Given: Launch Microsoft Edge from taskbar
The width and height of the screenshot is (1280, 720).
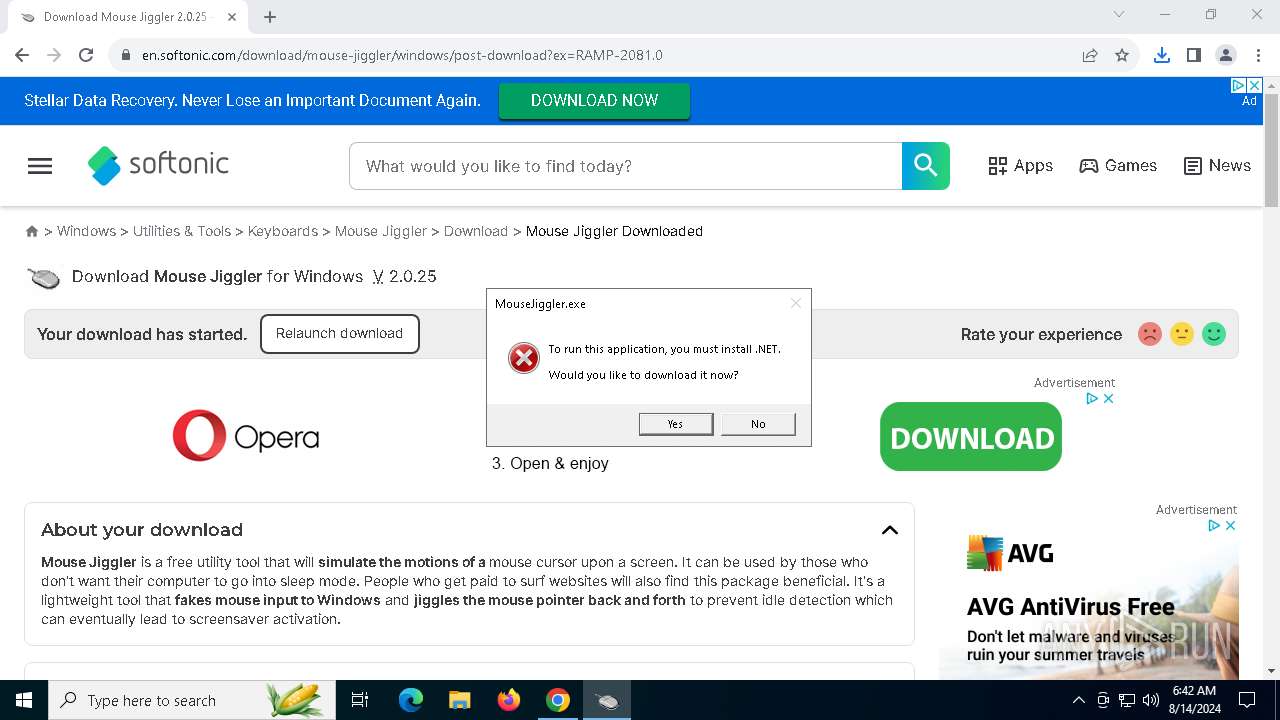Looking at the screenshot, I should [411, 700].
